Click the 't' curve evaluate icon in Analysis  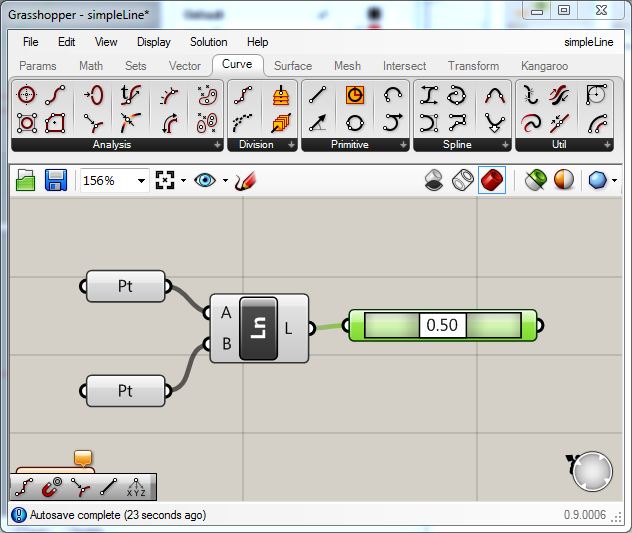[131, 95]
